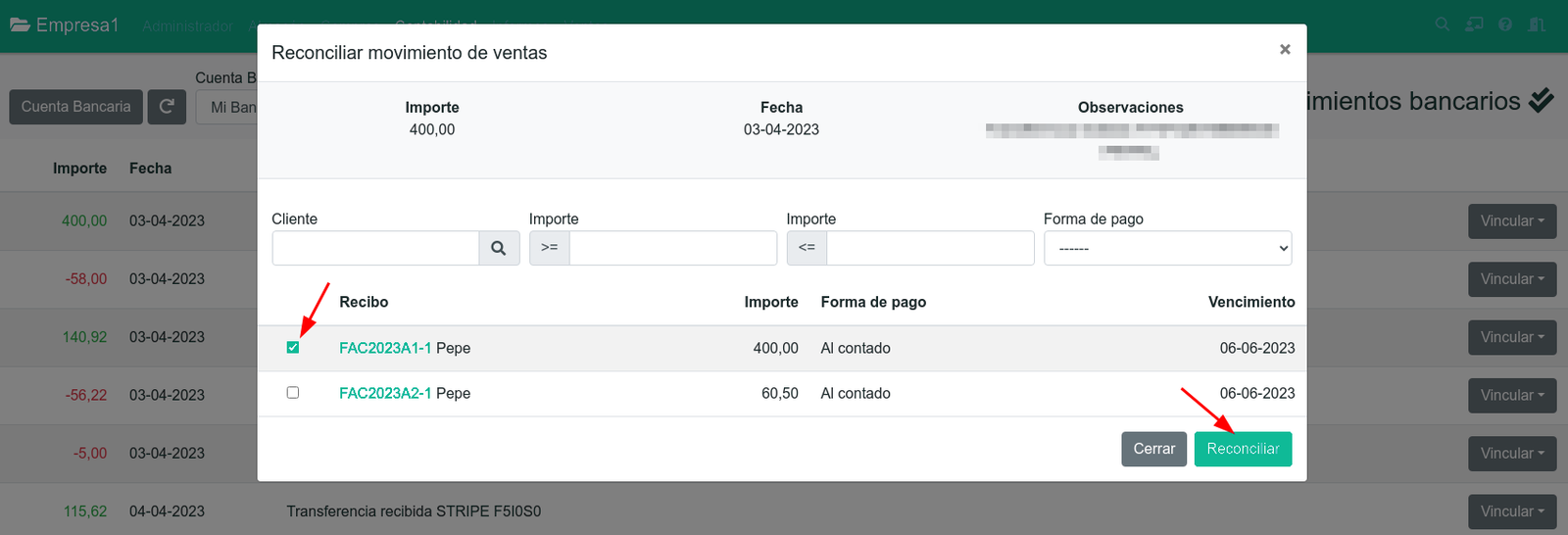Click the 400,00 amount in the FAC2023A1-1 row
Image resolution: width=1568 pixels, height=535 pixels.
[776, 348]
